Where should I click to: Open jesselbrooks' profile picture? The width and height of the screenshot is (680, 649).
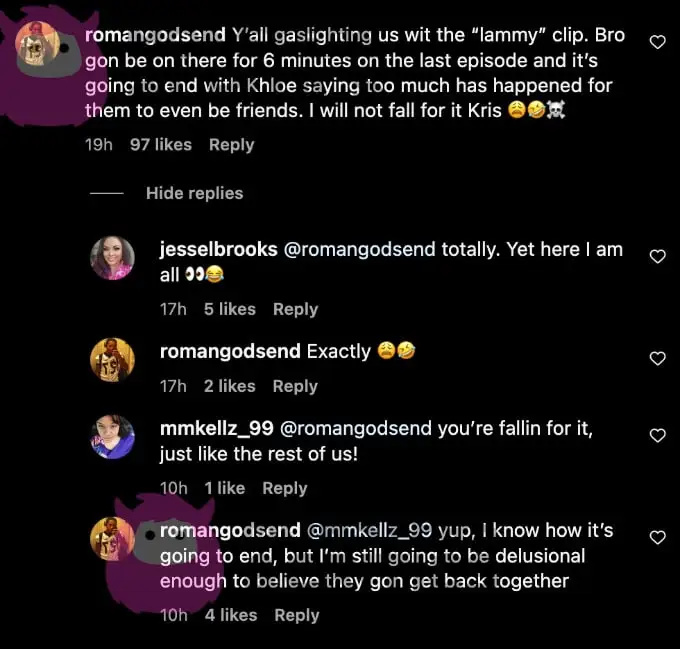pyautogui.click(x=112, y=258)
